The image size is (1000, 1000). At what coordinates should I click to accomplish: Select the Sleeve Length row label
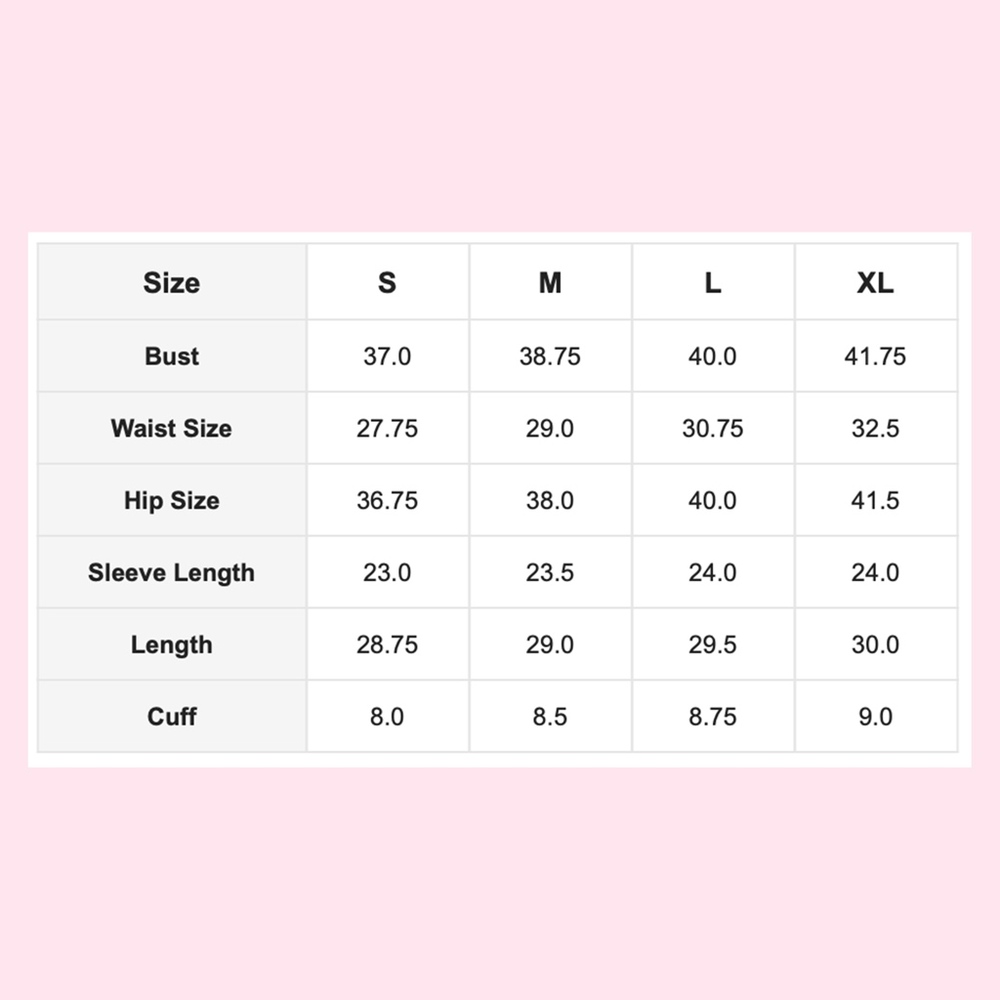pos(171,573)
